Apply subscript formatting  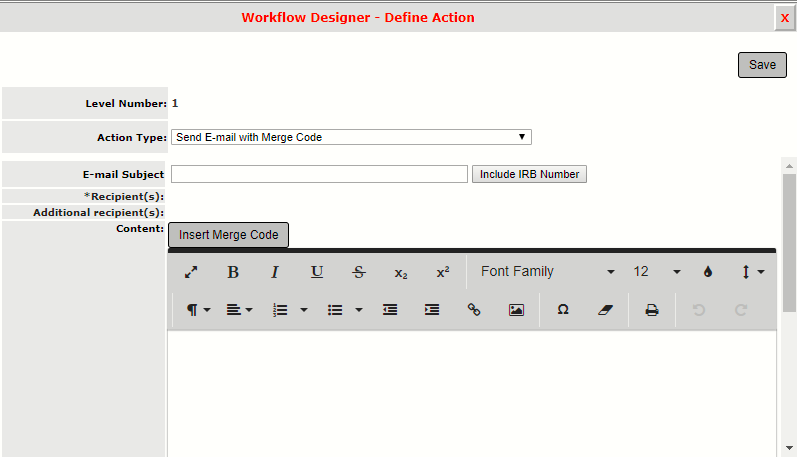401,273
